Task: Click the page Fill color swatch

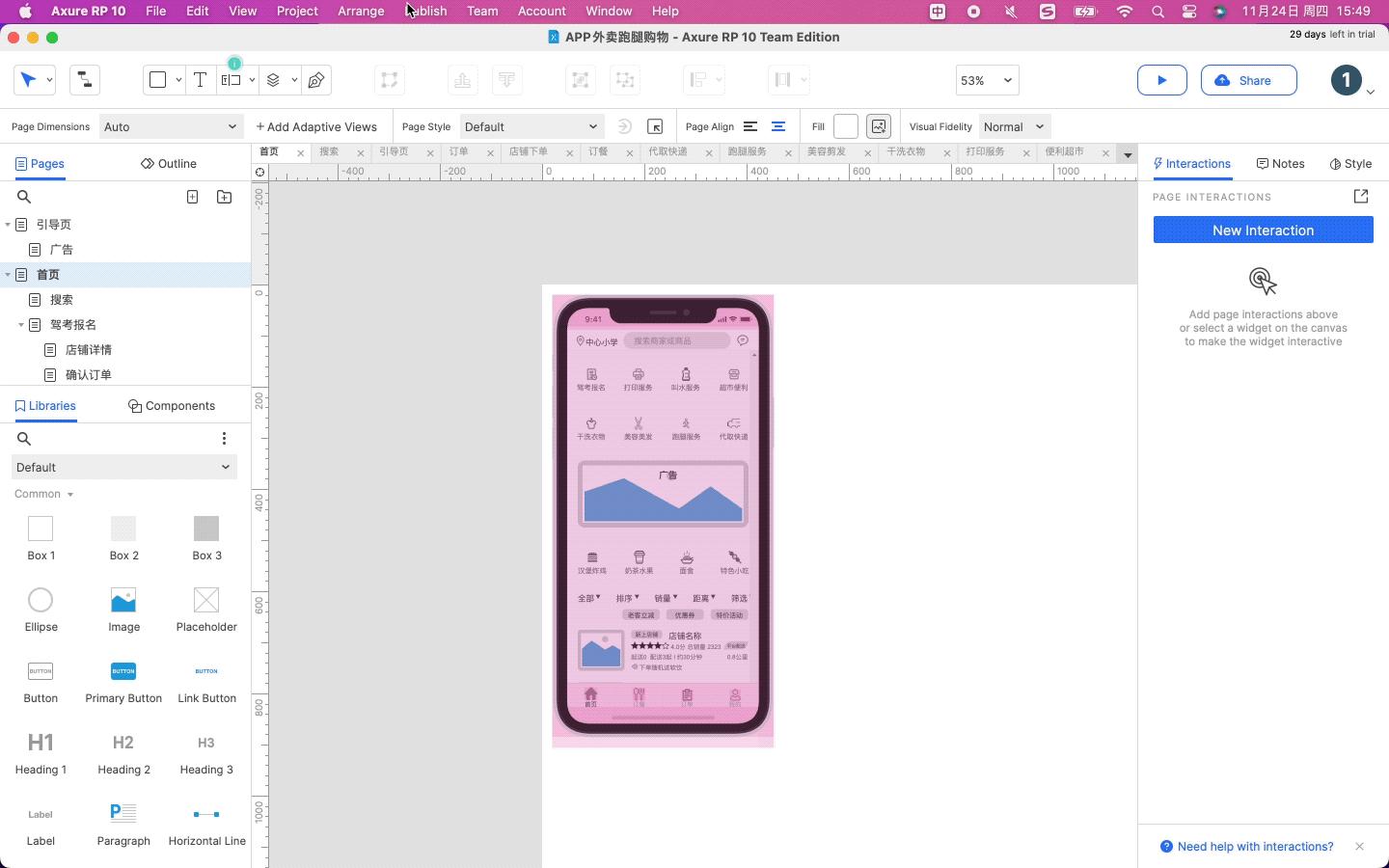Action: (x=846, y=126)
